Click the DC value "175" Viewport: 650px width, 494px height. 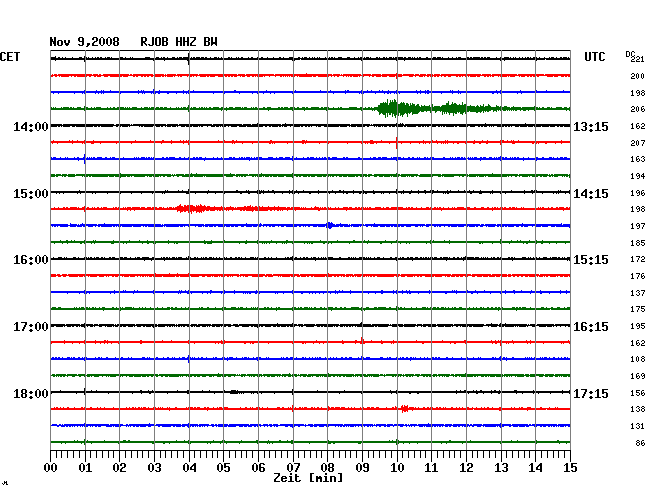[x=638, y=310]
